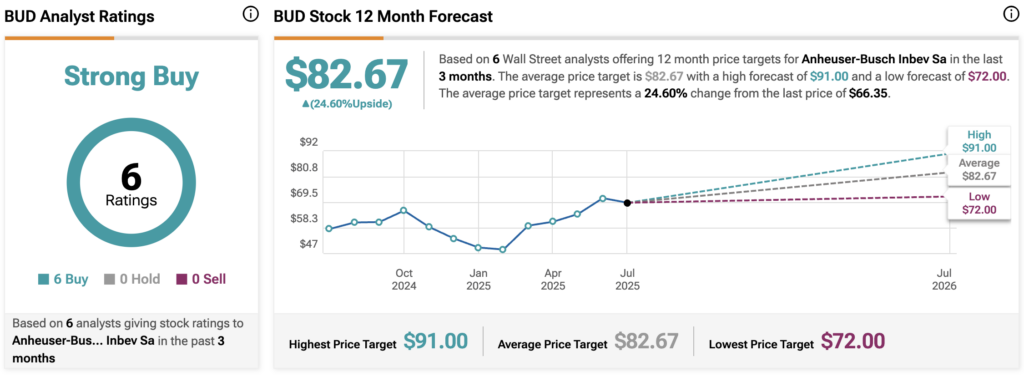Click the Low $72.00 forecast label

pos(979,203)
